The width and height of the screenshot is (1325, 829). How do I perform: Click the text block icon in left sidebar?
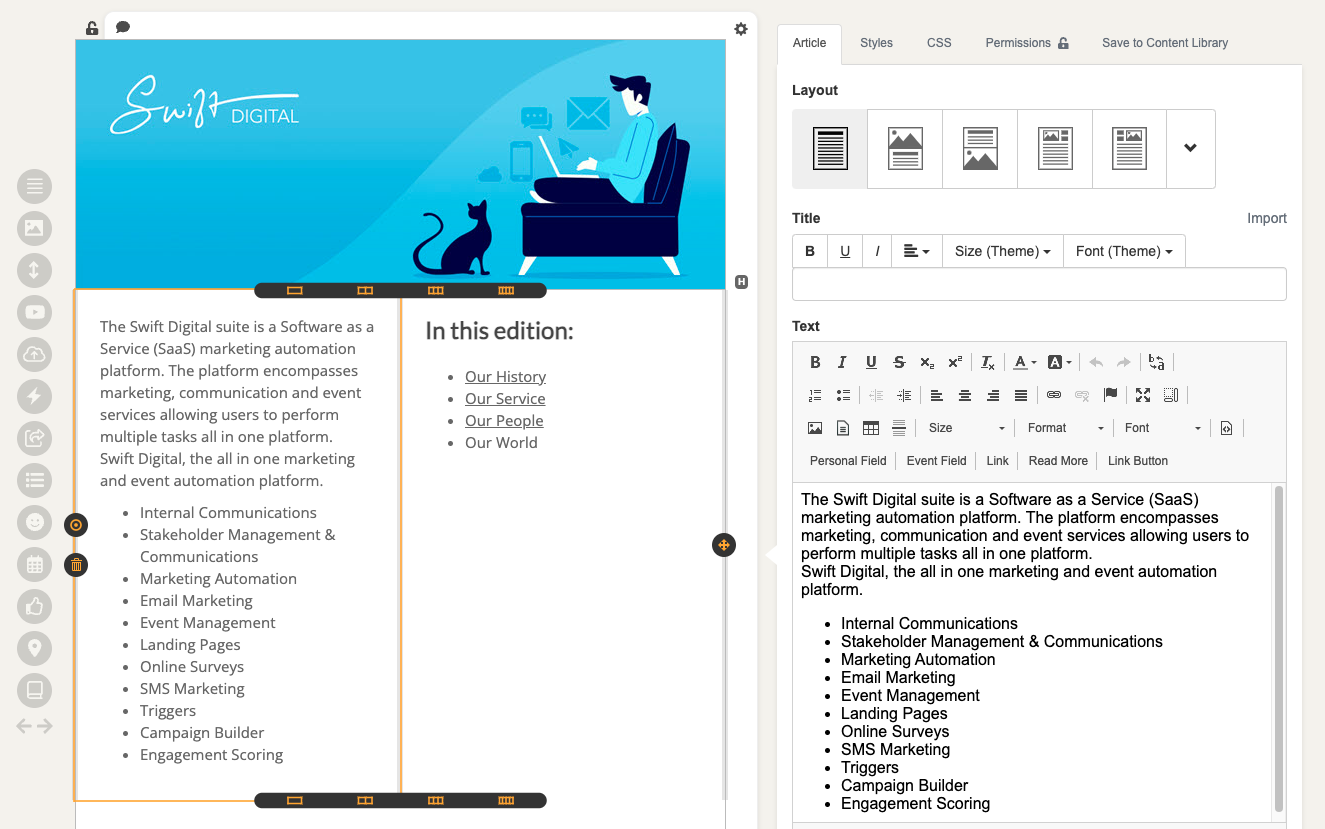click(x=35, y=186)
